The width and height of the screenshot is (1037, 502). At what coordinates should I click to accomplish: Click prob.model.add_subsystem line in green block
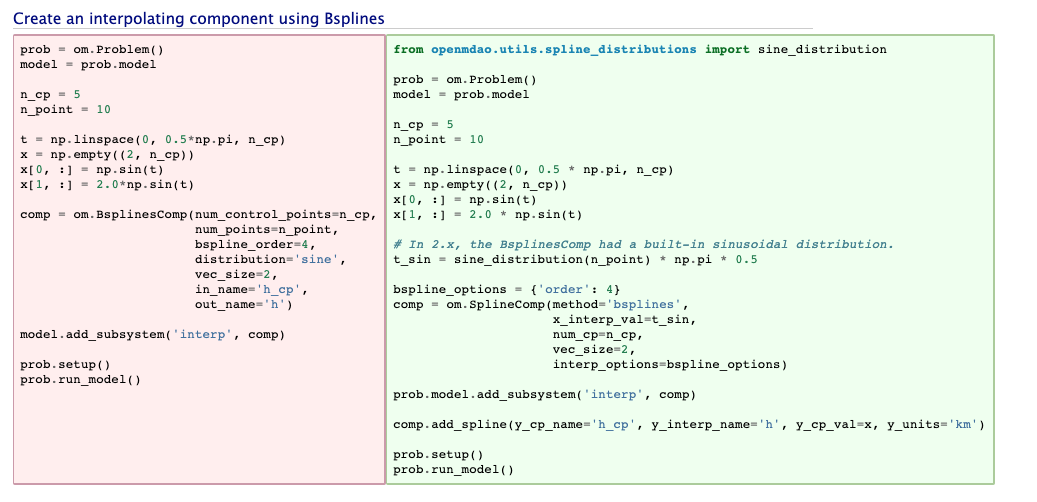click(544, 394)
